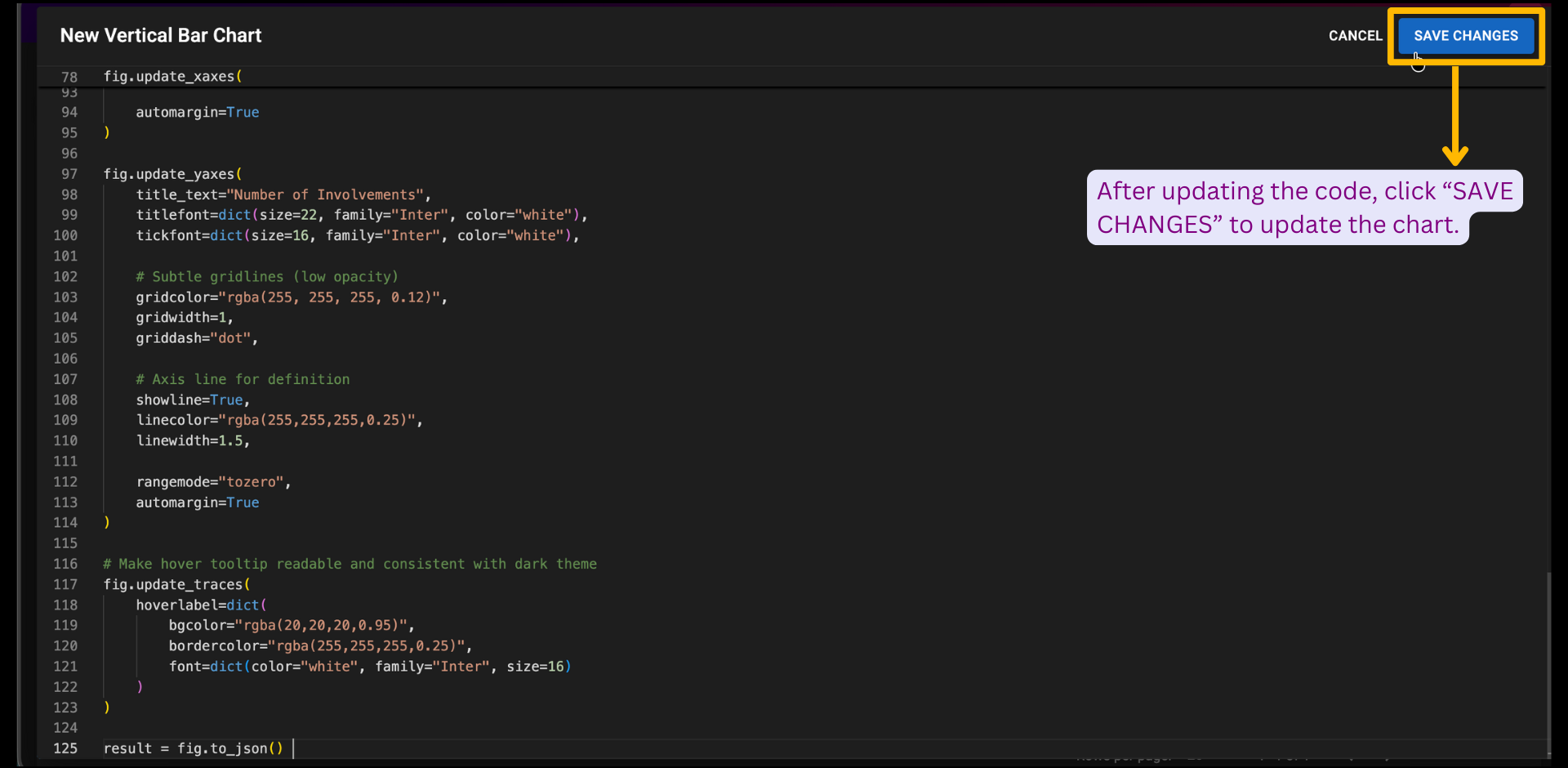Click the SAVE CHANGES button
Image resolution: width=1568 pixels, height=768 pixels.
click(x=1465, y=36)
